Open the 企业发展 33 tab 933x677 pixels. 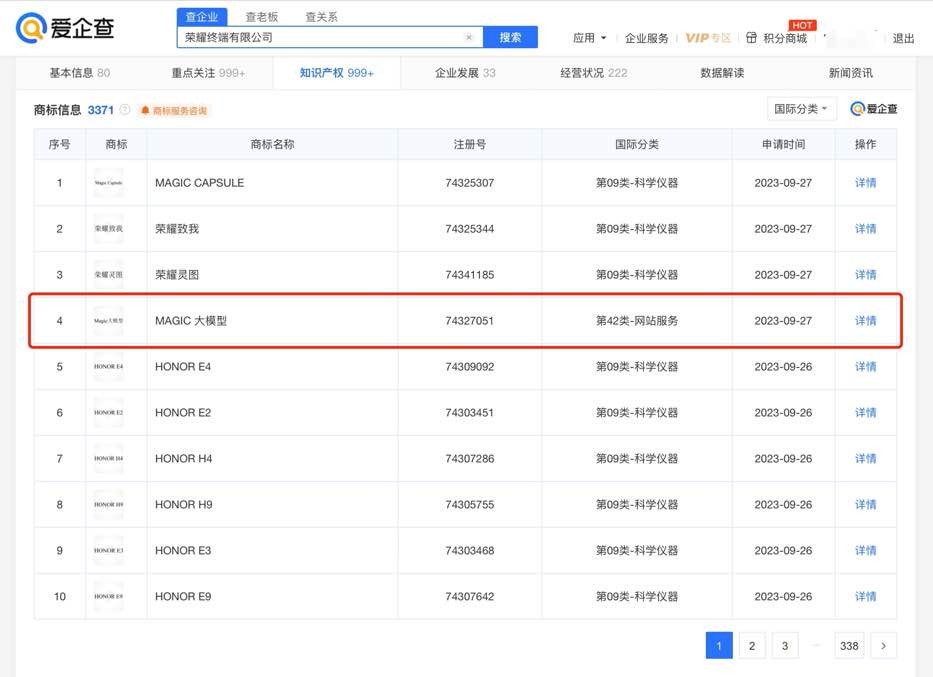click(465, 73)
